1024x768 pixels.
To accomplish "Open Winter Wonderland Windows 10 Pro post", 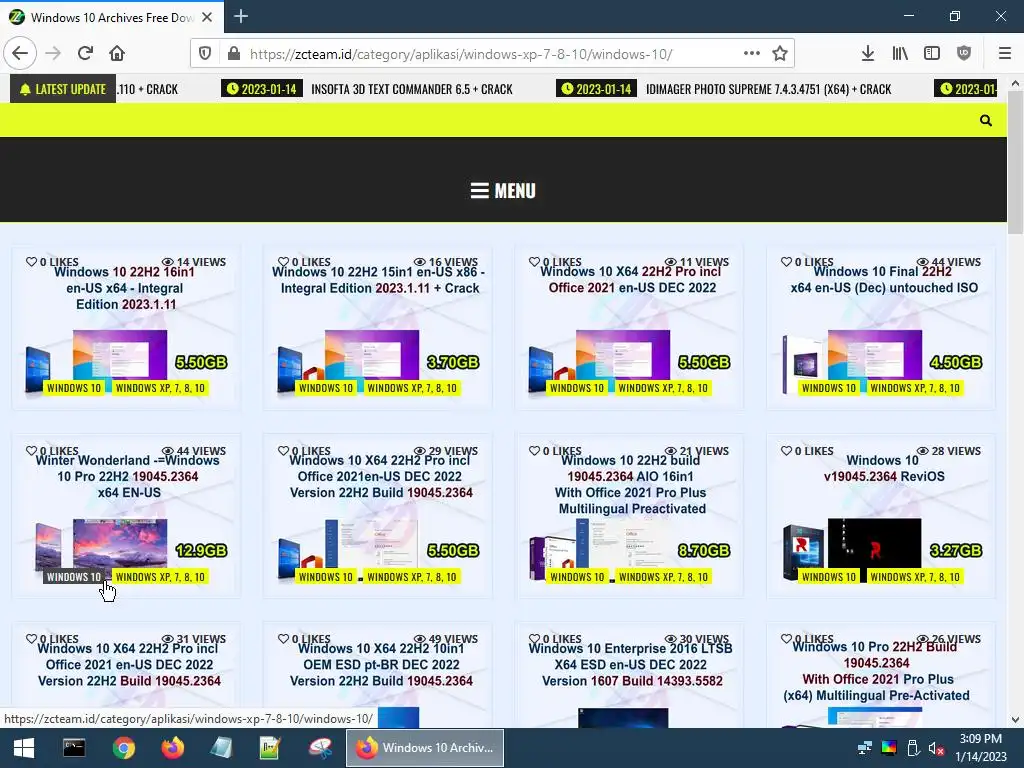I will tap(128, 476).
